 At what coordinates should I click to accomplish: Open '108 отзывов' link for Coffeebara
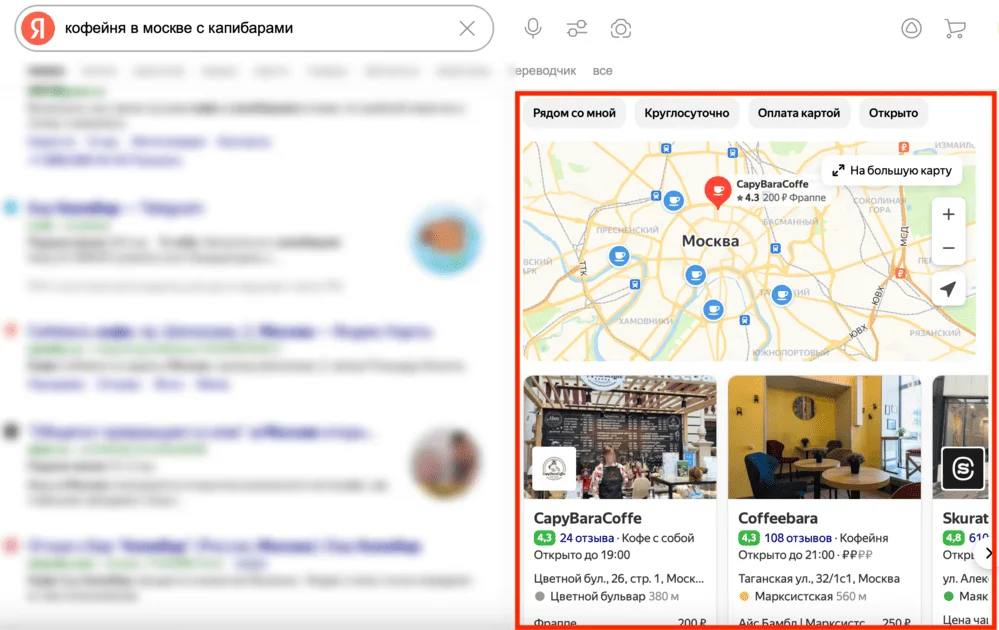point(798,538)
